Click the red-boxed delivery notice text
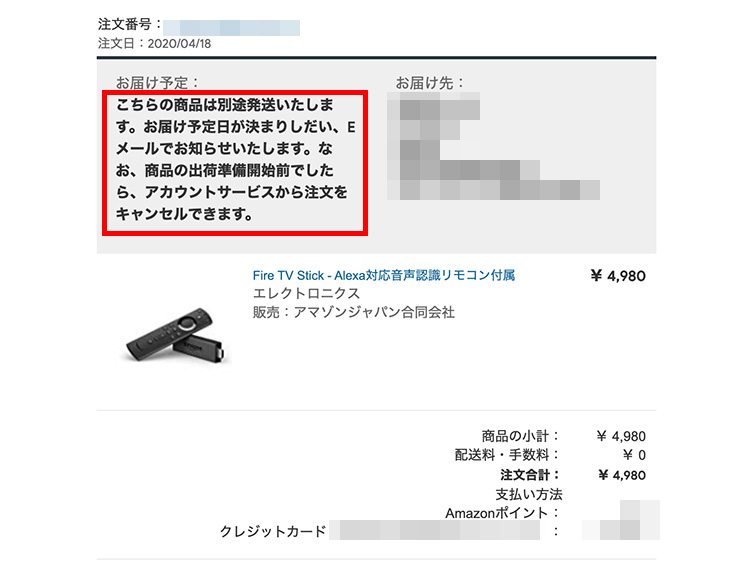 pos(235,160)
